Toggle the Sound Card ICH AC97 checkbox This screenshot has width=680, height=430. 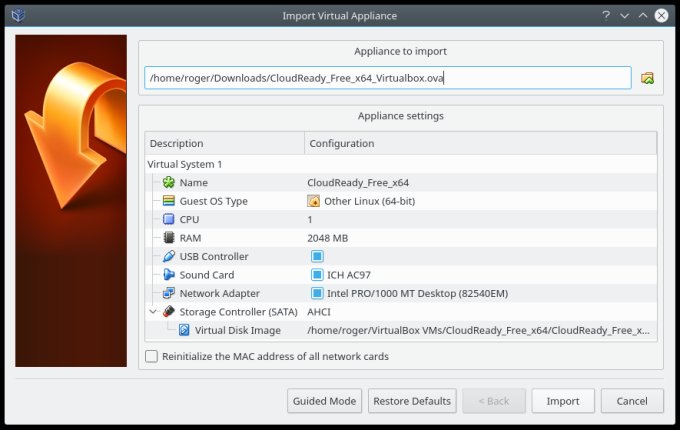tap(317, 275)
